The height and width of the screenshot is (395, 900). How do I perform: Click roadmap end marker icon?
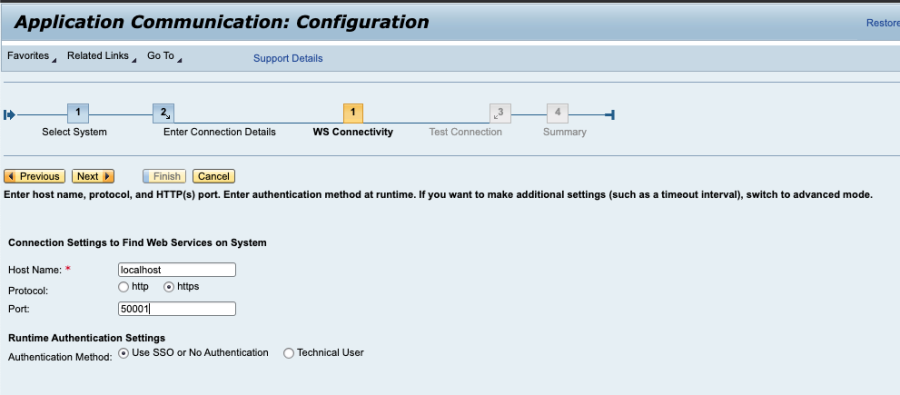coord(610,115)
